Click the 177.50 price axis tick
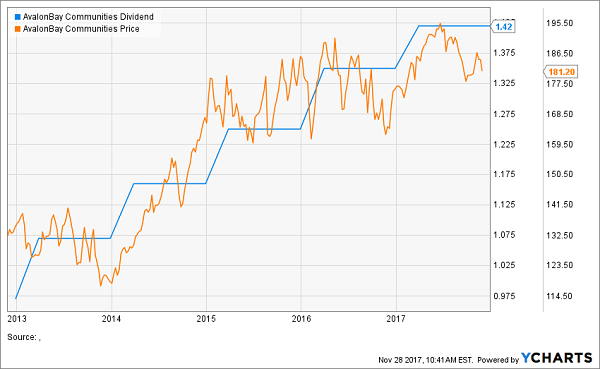This screenshot has width=600, height=369. click(x=559, y=83)
